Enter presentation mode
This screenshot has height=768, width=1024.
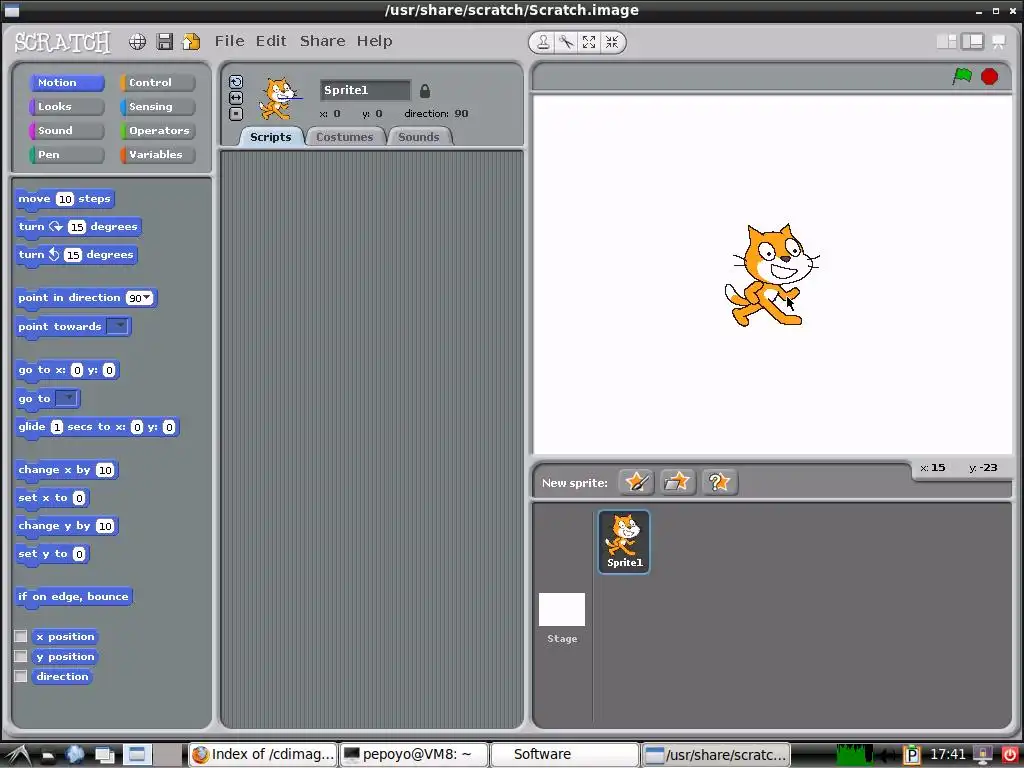[999, 42]
